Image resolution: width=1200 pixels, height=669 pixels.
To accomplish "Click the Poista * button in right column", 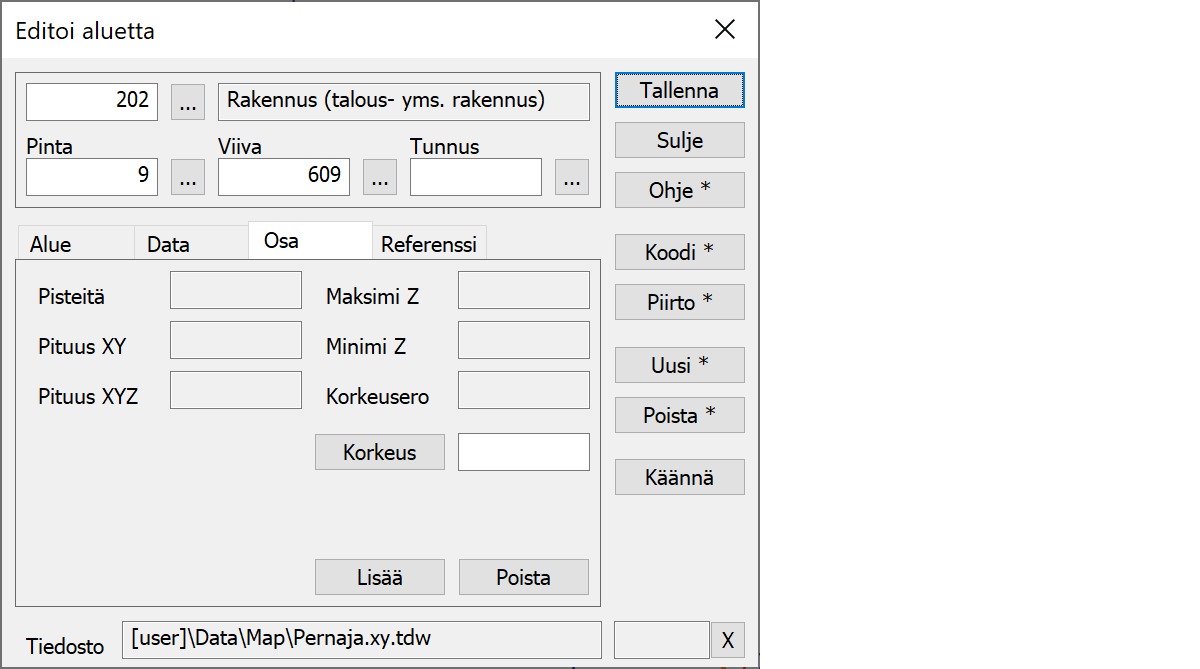I will pyautogui.click(x=679, y=415).
